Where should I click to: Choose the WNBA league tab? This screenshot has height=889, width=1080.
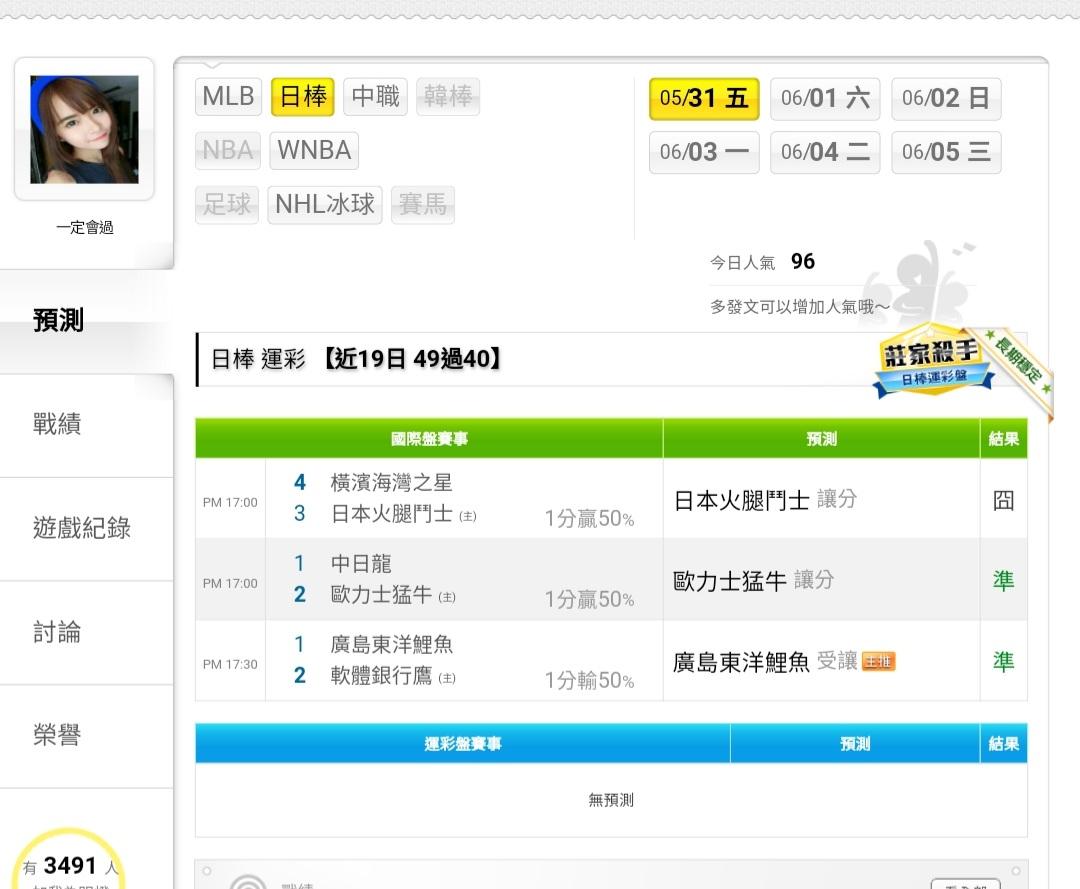pyautogui.click(x=314, y=150)
